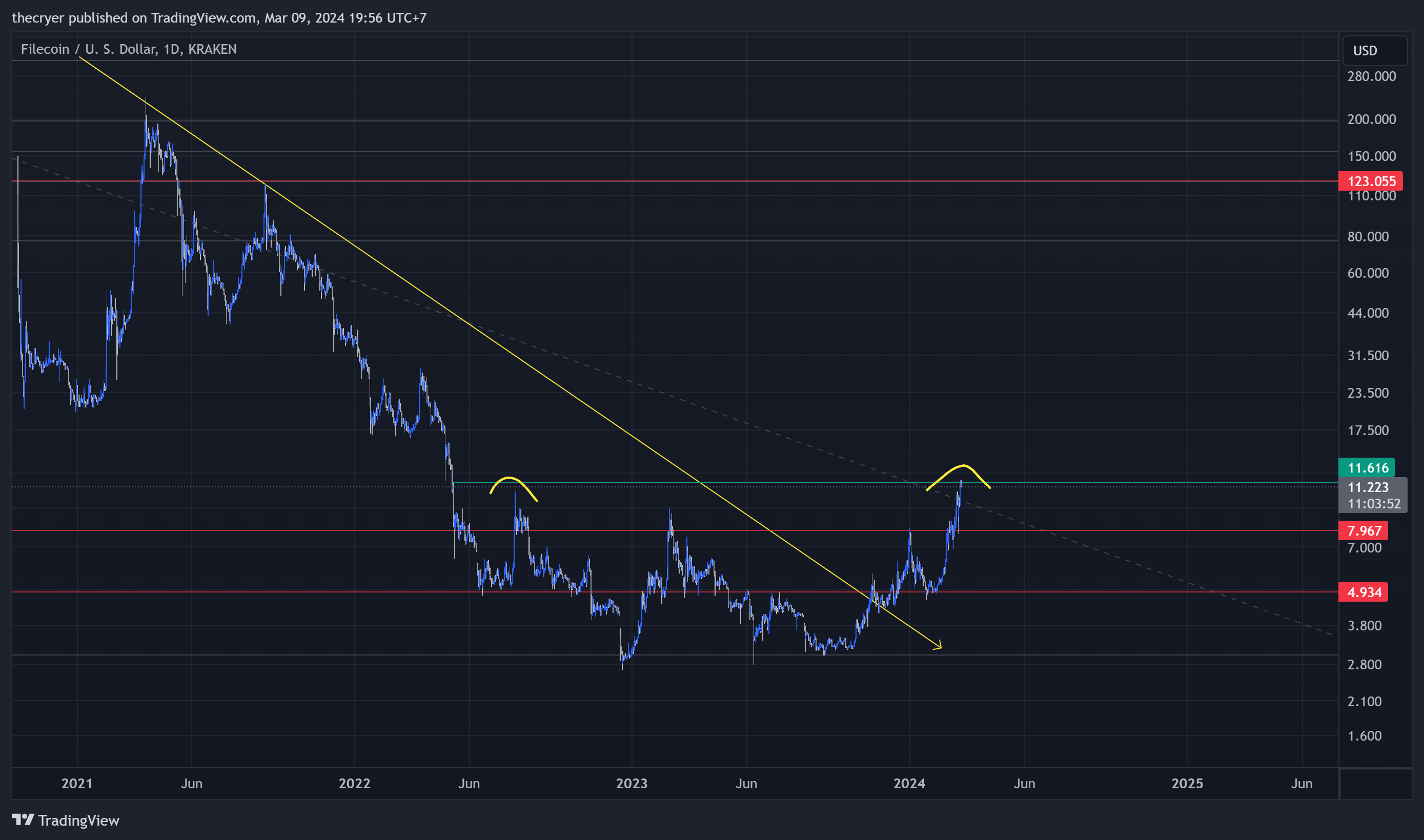Click the 80.000 price axis value
Image resolution: width=1424 pixels, height=840 pixels.
point(1368,237)
